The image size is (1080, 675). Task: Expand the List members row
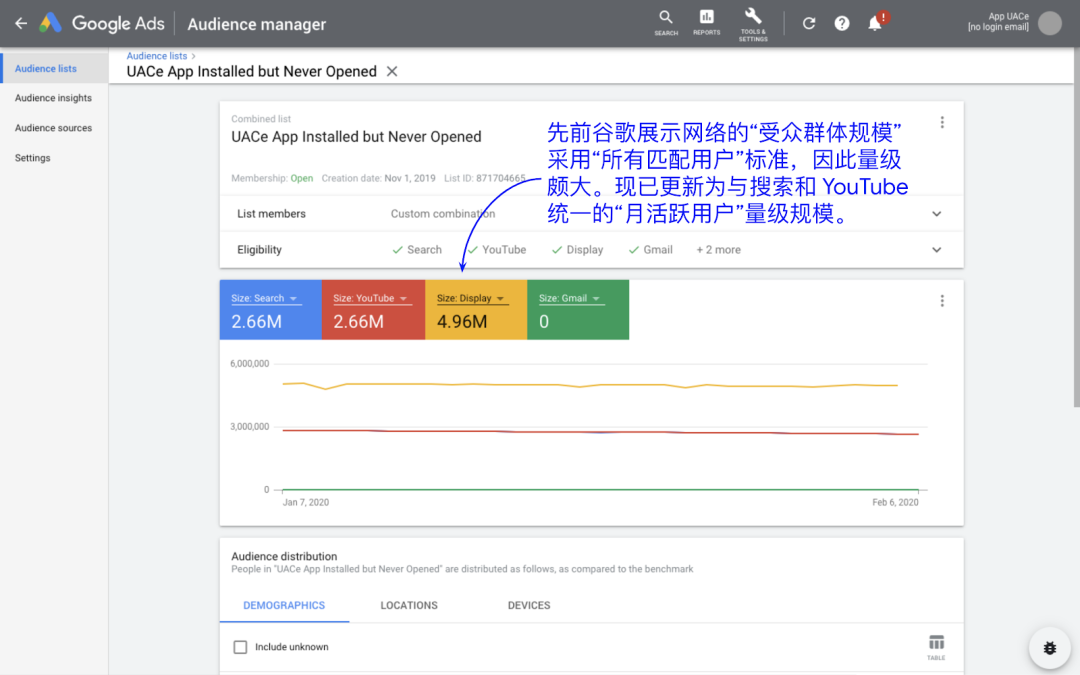click(936, 214)
